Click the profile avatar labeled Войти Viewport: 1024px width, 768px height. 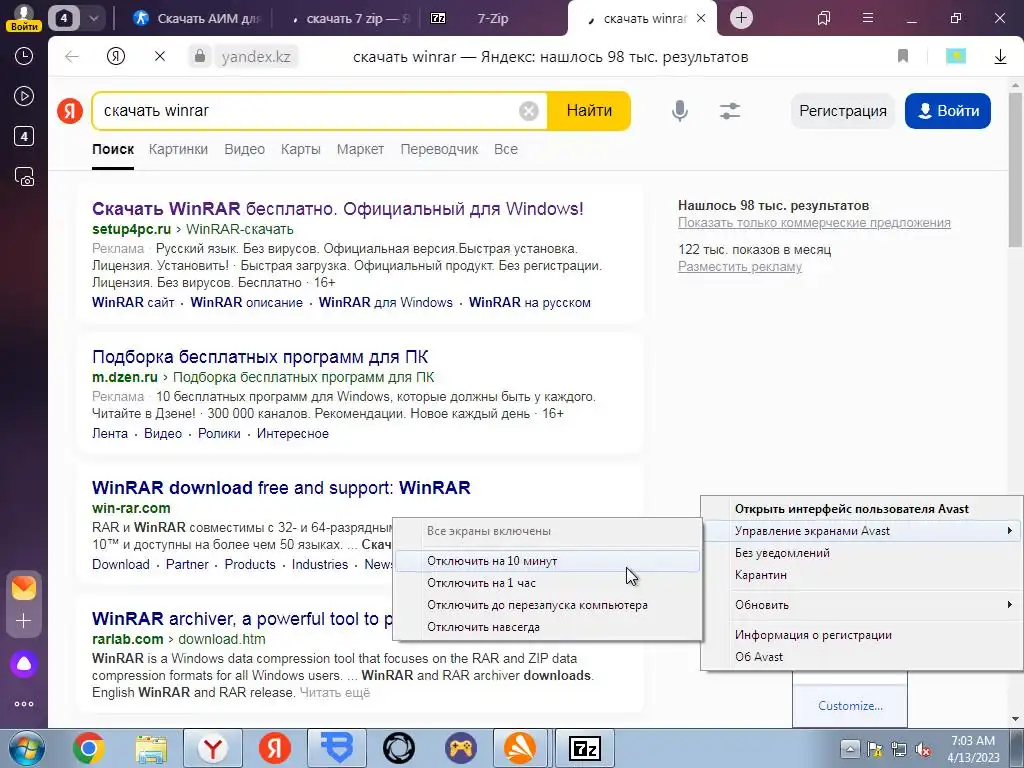click(x=24, y=18)
